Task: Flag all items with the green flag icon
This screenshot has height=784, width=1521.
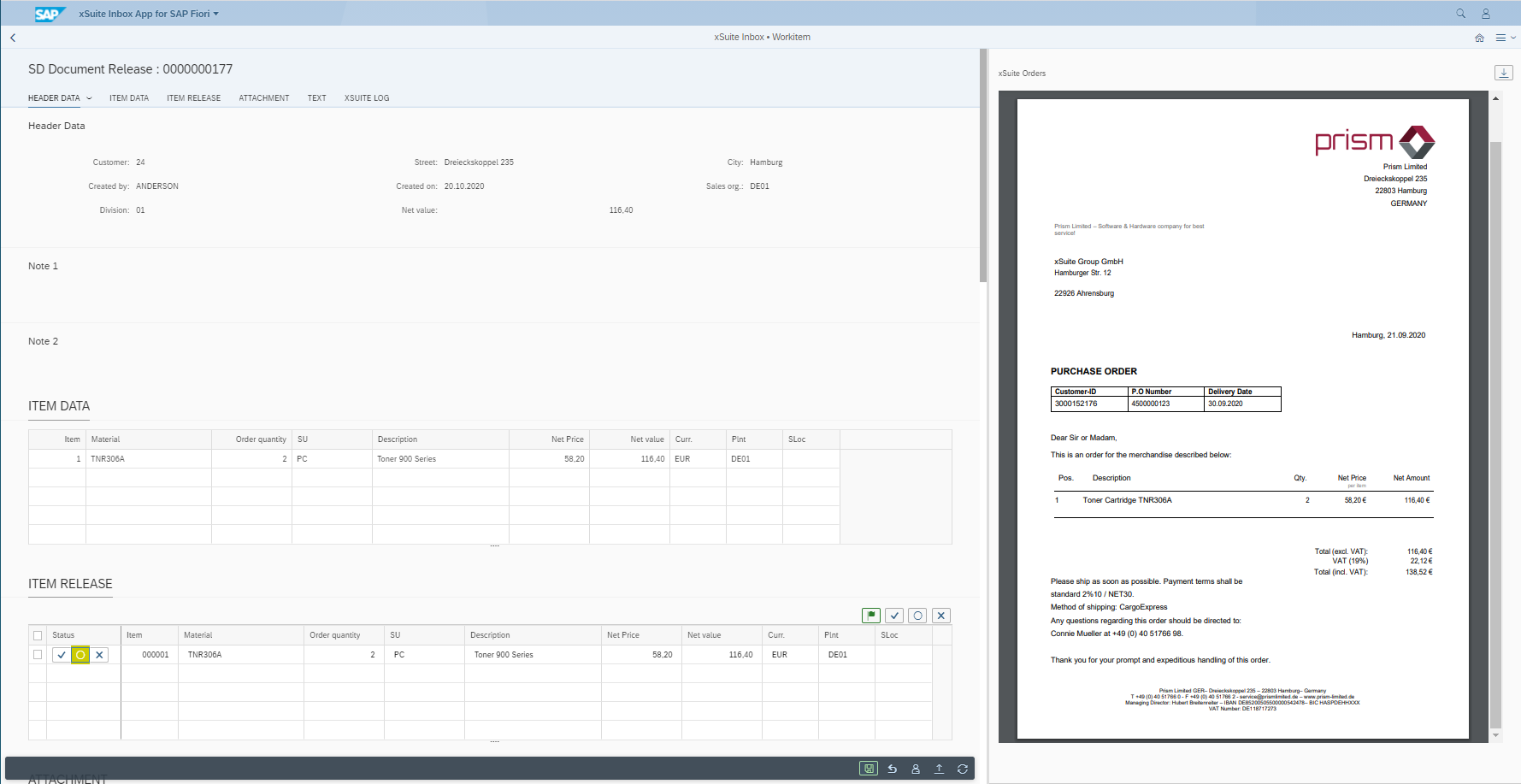Action: (870, 616)
